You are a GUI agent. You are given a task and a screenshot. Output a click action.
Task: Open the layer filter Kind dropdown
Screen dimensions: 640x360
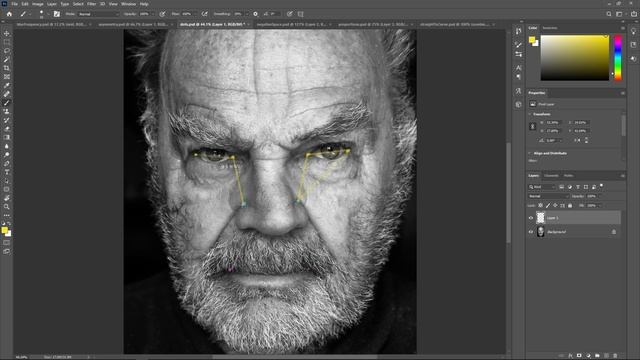pyautogui.click(x=542, y=187)
